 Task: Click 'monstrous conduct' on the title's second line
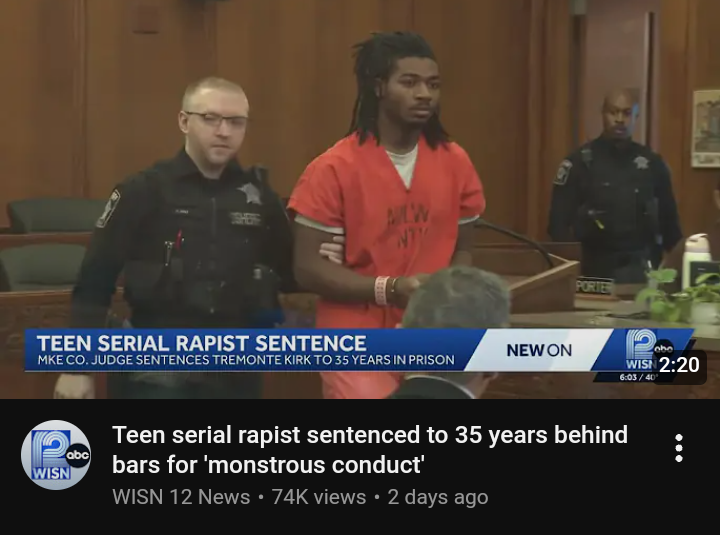[x=316, y=465]
